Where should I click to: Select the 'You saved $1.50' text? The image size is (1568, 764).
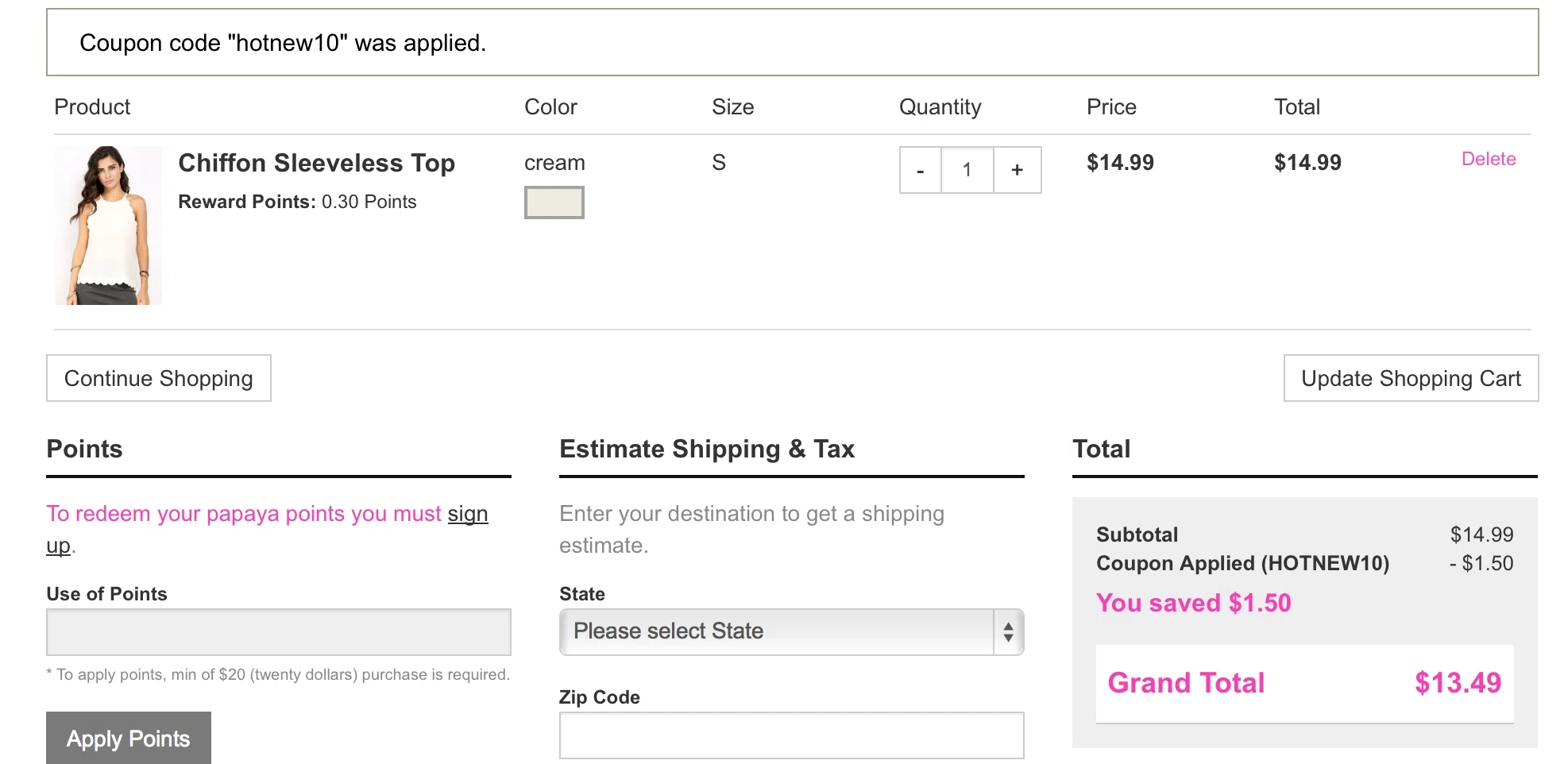coord(1194,603)
